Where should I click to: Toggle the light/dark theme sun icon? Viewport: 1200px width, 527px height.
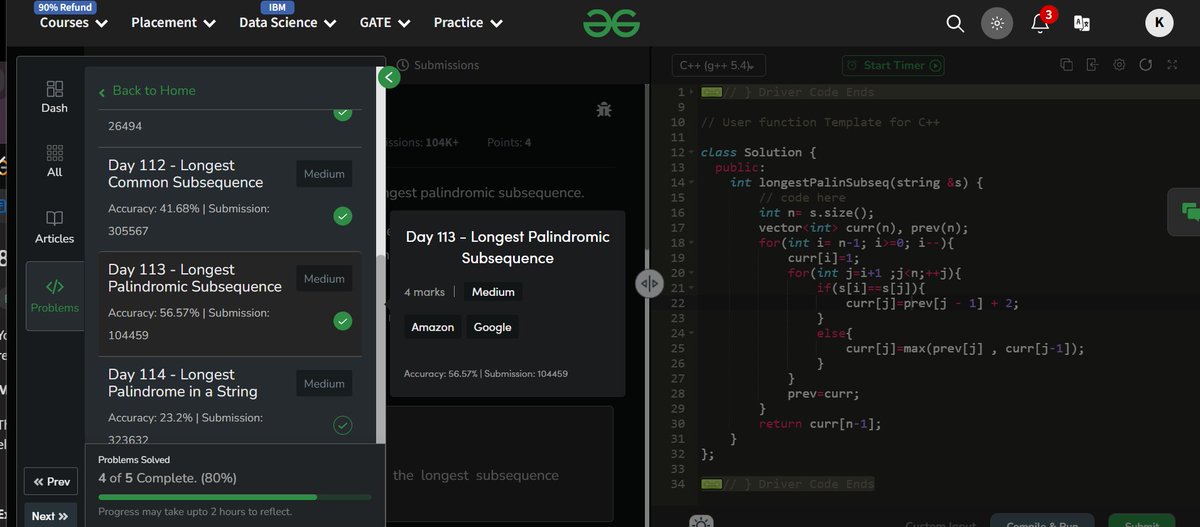pos(997,23)
